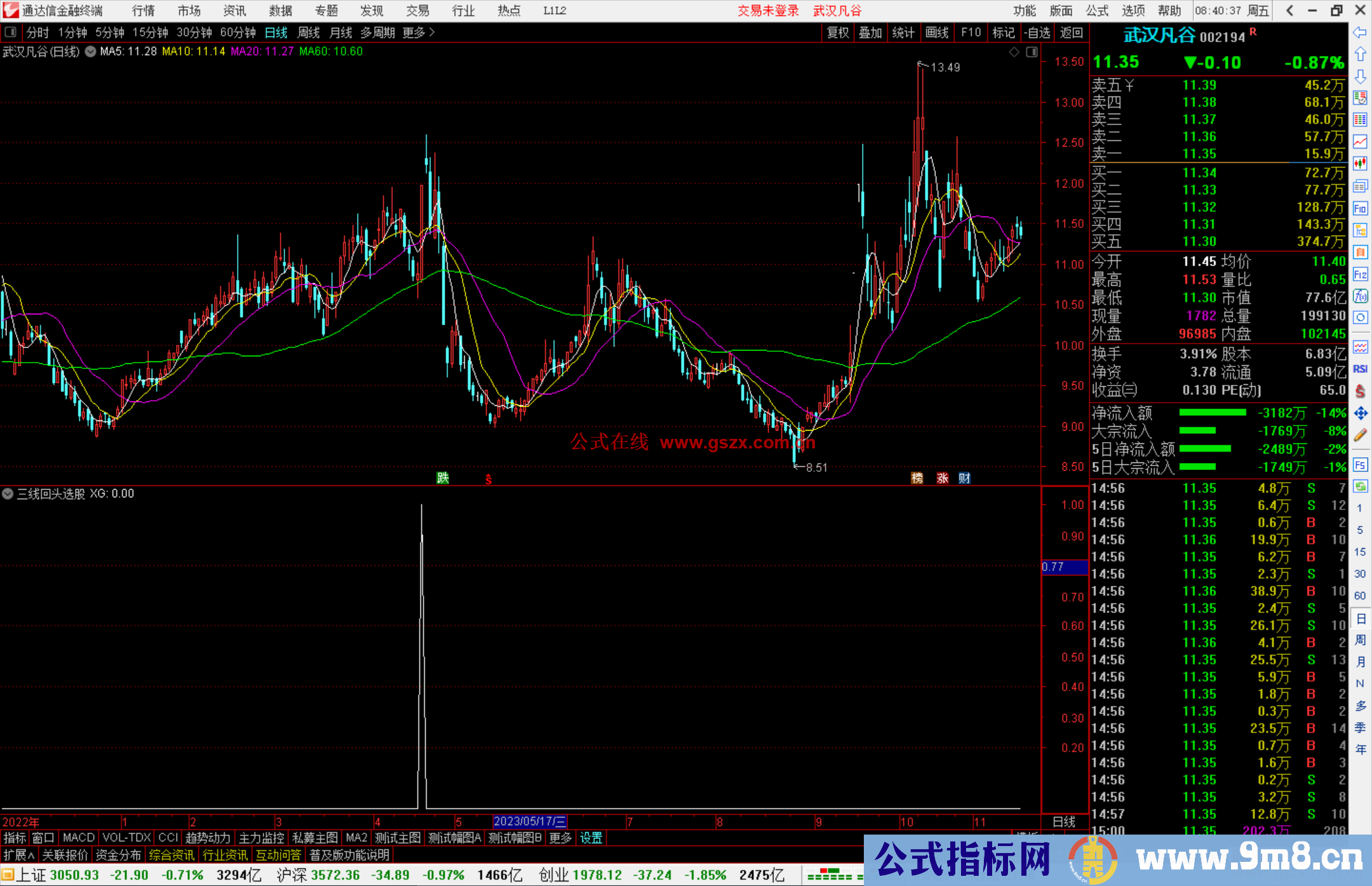Click the back arrow in right sidebar
This screenshot has height=886, width=1372.
pos(1360,32)
